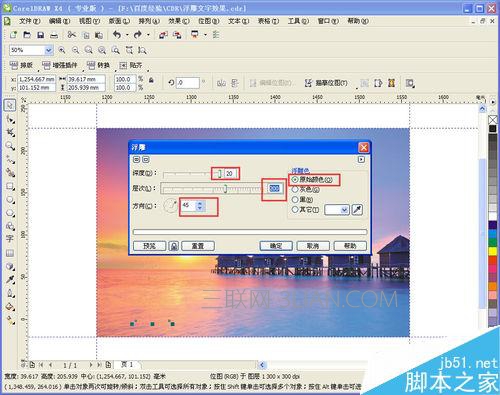The height and width of the screenshot is (395, 500).
Task: Click the 预览 preview button
Action: [149, 246]
